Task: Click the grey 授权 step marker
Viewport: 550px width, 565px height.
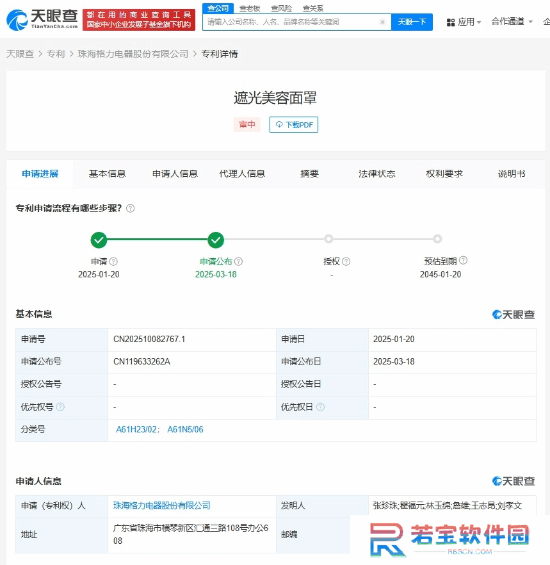Action: coord(328,239)
